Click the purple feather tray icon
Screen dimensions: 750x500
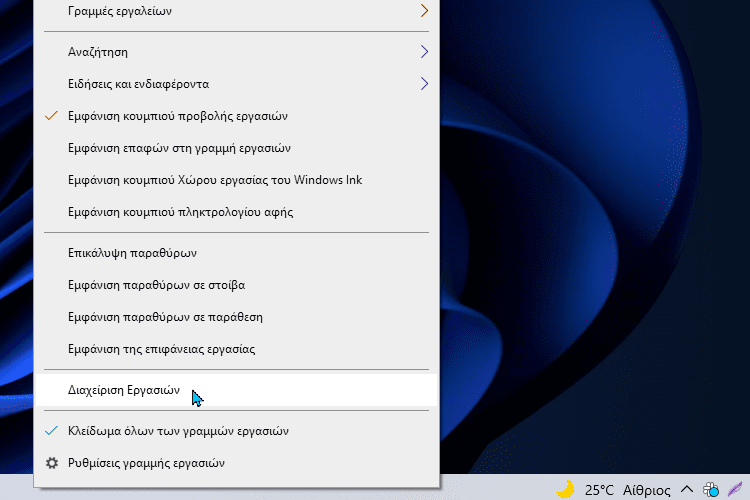(x=736, y=489)
